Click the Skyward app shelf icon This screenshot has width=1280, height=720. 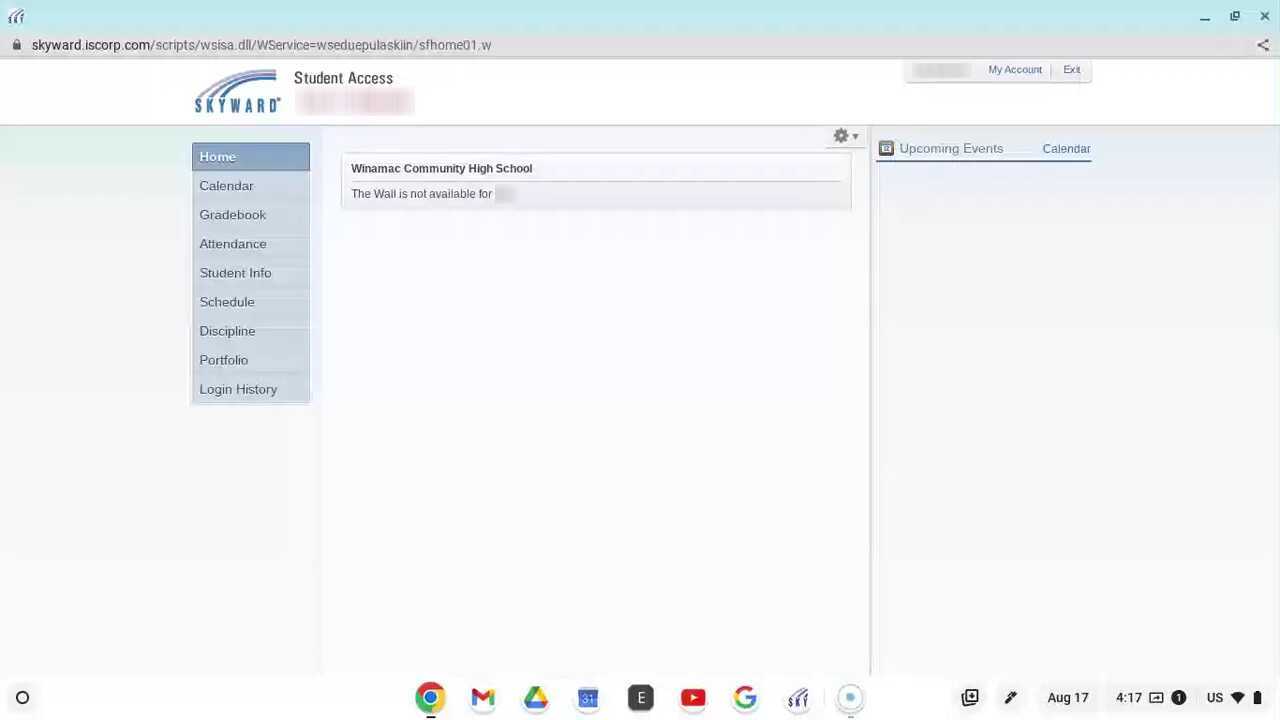click(x=797, y=698)
